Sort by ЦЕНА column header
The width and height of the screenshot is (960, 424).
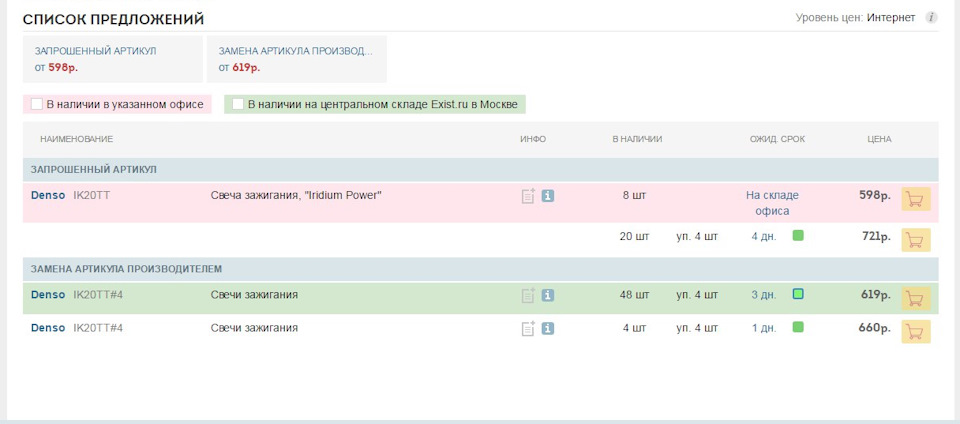pos(879,139)
